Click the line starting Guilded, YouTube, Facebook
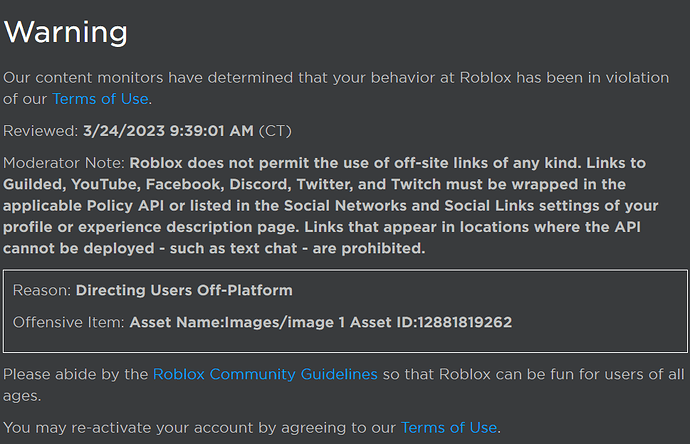Screen dimensions: 690x444 314,184
